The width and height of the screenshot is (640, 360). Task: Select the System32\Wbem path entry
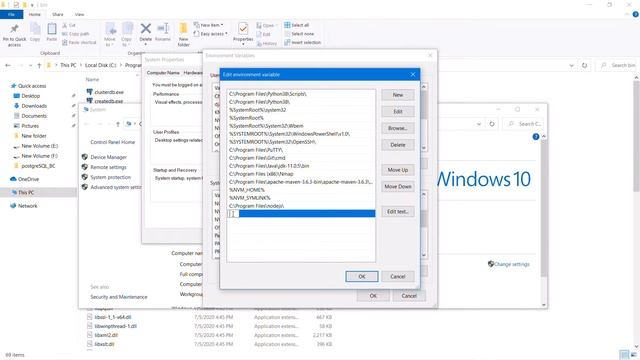301,126
